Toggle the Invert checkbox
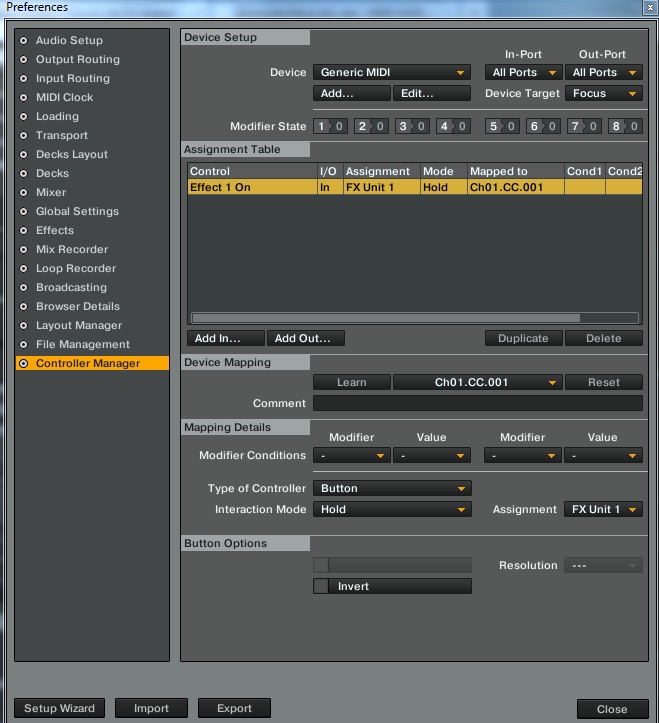This screenshot has height=723, width=659. pos(321,586)
